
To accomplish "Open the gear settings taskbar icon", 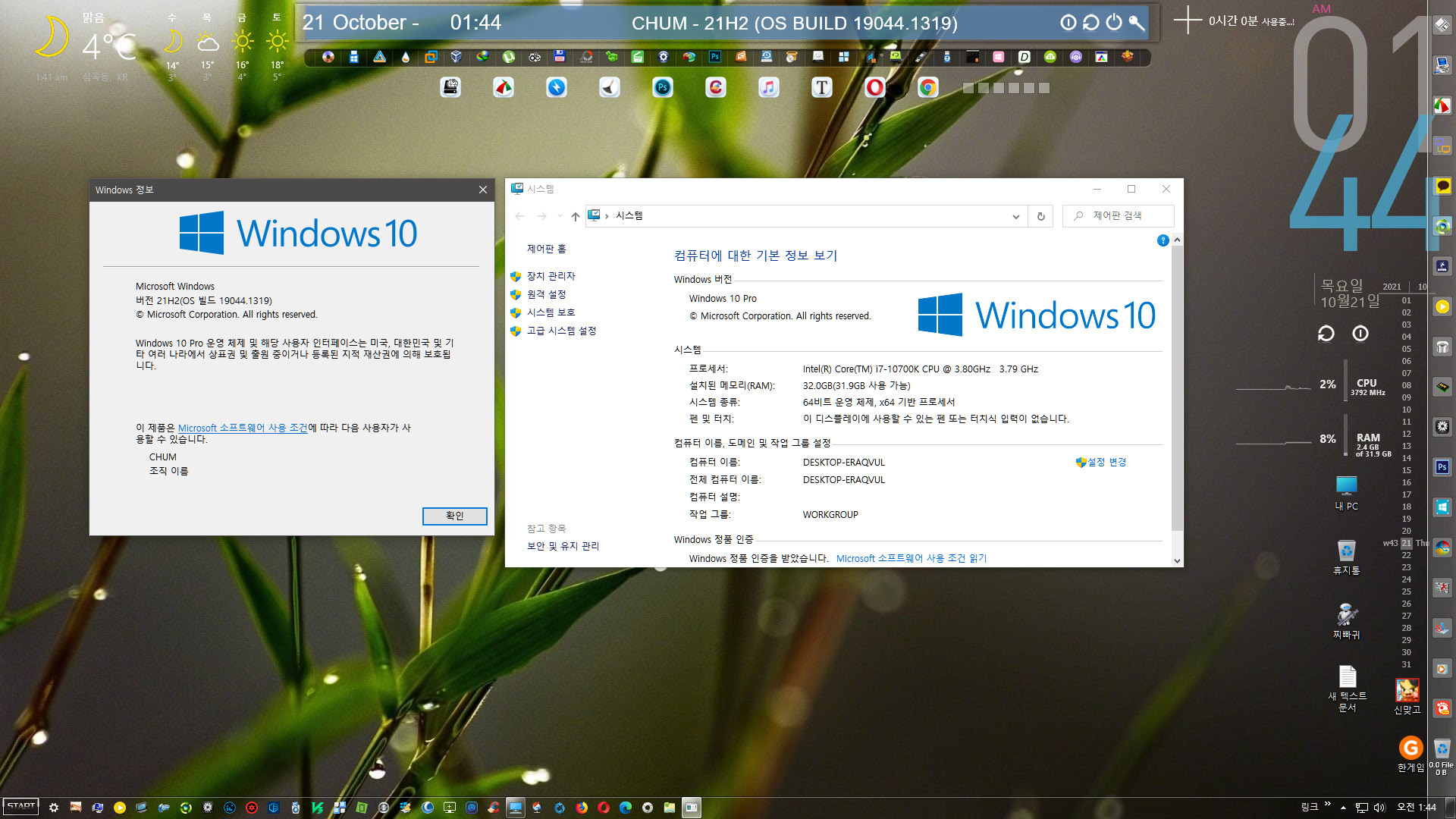I will (54, 808).
